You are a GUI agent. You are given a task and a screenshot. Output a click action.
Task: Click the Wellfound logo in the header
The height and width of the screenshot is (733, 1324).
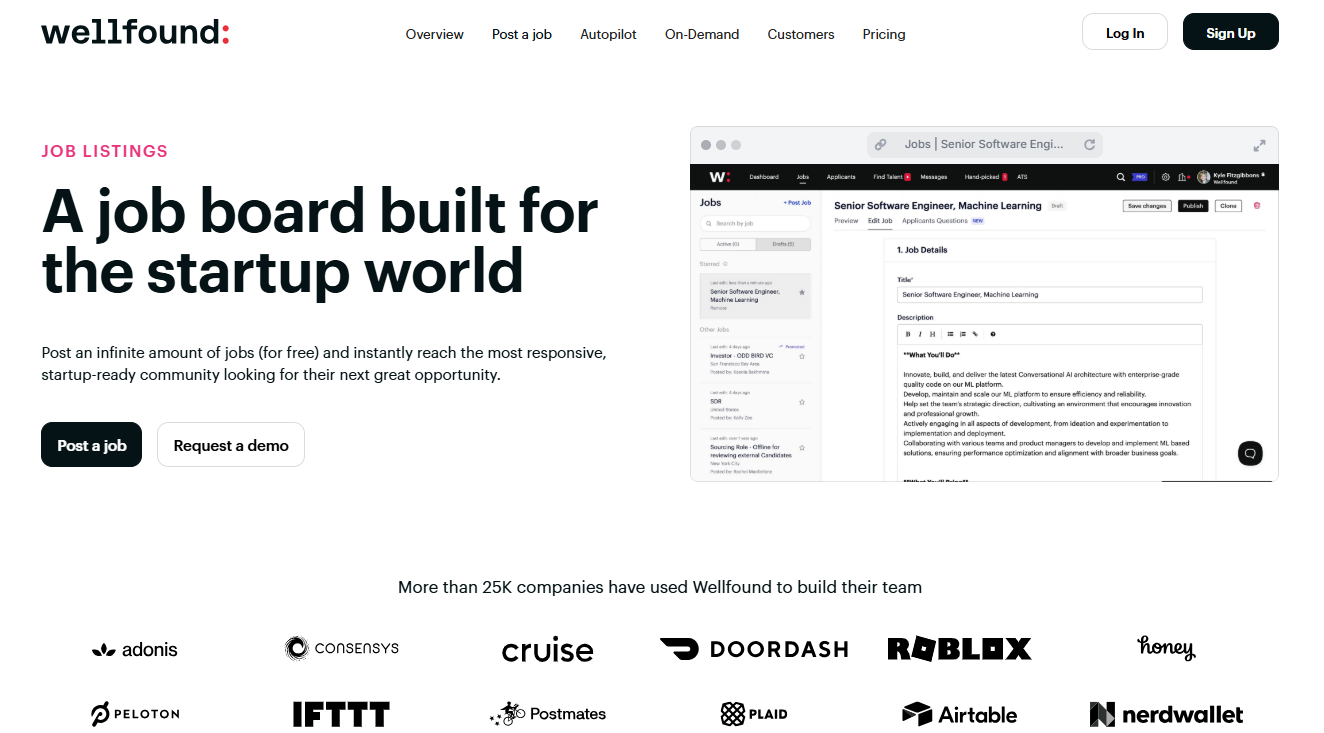click(x=135, y=33)
